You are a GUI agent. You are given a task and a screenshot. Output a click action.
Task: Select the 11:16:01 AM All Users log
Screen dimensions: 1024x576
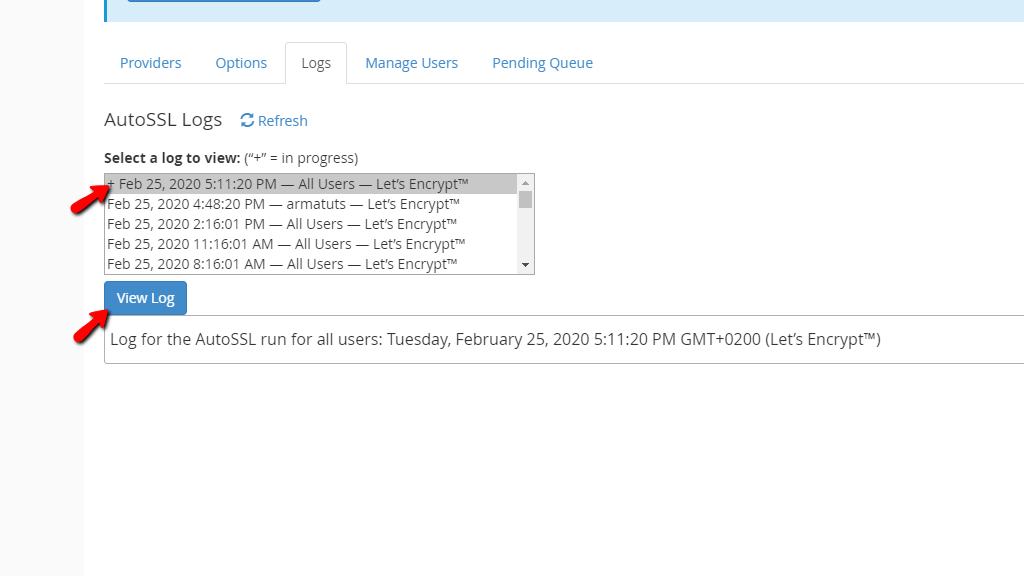[x=286, y=243]
